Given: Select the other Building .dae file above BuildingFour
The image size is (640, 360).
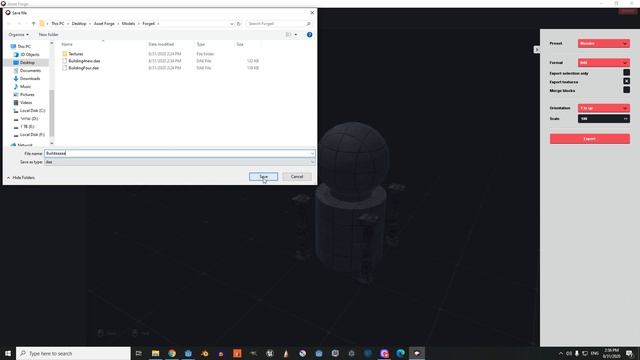Looking at the screenshot, I should 84,61.
